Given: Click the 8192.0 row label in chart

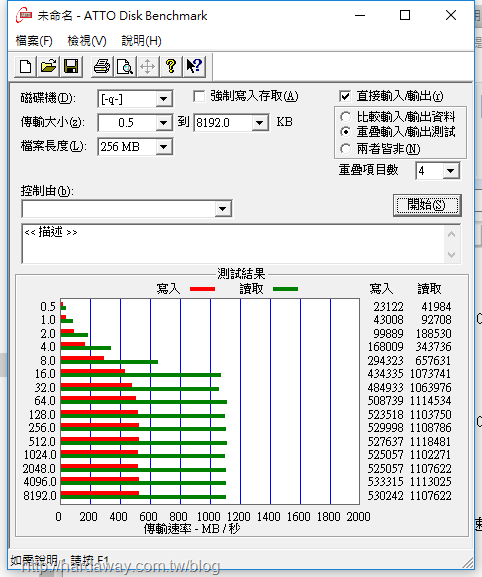Looking at the screenshot, I should click(x=40, y=496).
